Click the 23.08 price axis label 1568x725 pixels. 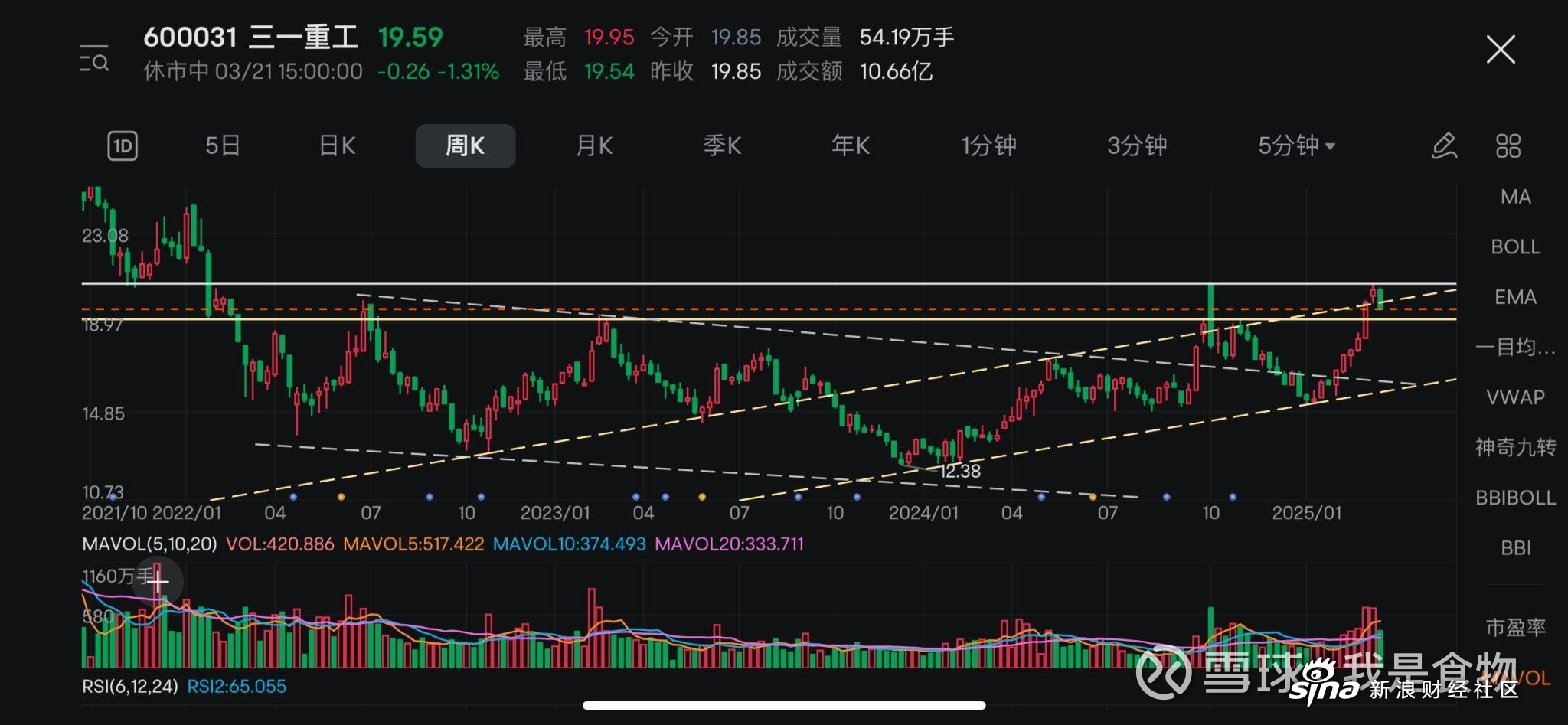tap(105, 236)
